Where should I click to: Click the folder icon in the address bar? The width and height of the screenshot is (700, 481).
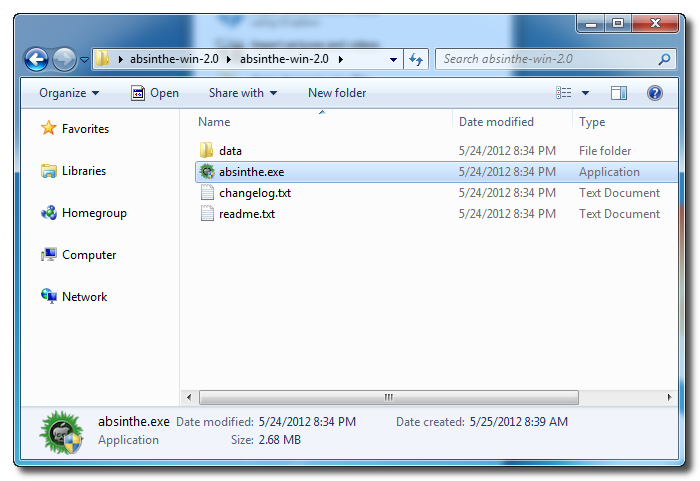103,59
